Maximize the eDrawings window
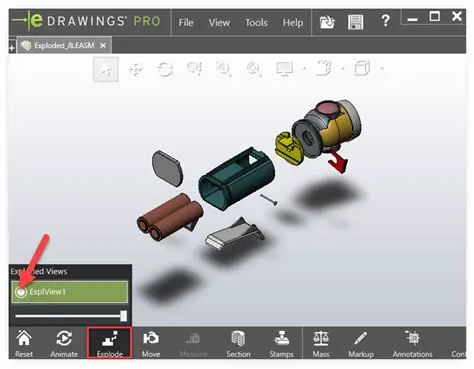The width and height of the screenshot is (474, 369). pyautogui.click(x=435, y=16)
